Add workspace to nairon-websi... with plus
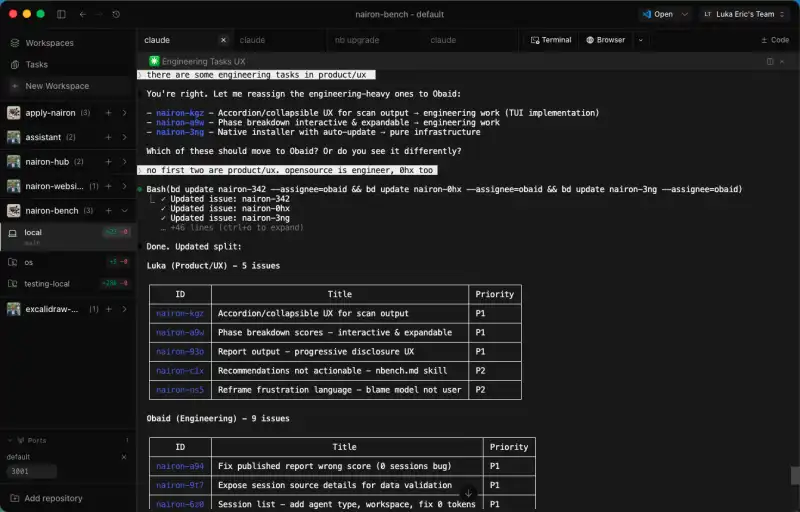The height and width of the screenshot is (512, 800). (x=108, y=186)
